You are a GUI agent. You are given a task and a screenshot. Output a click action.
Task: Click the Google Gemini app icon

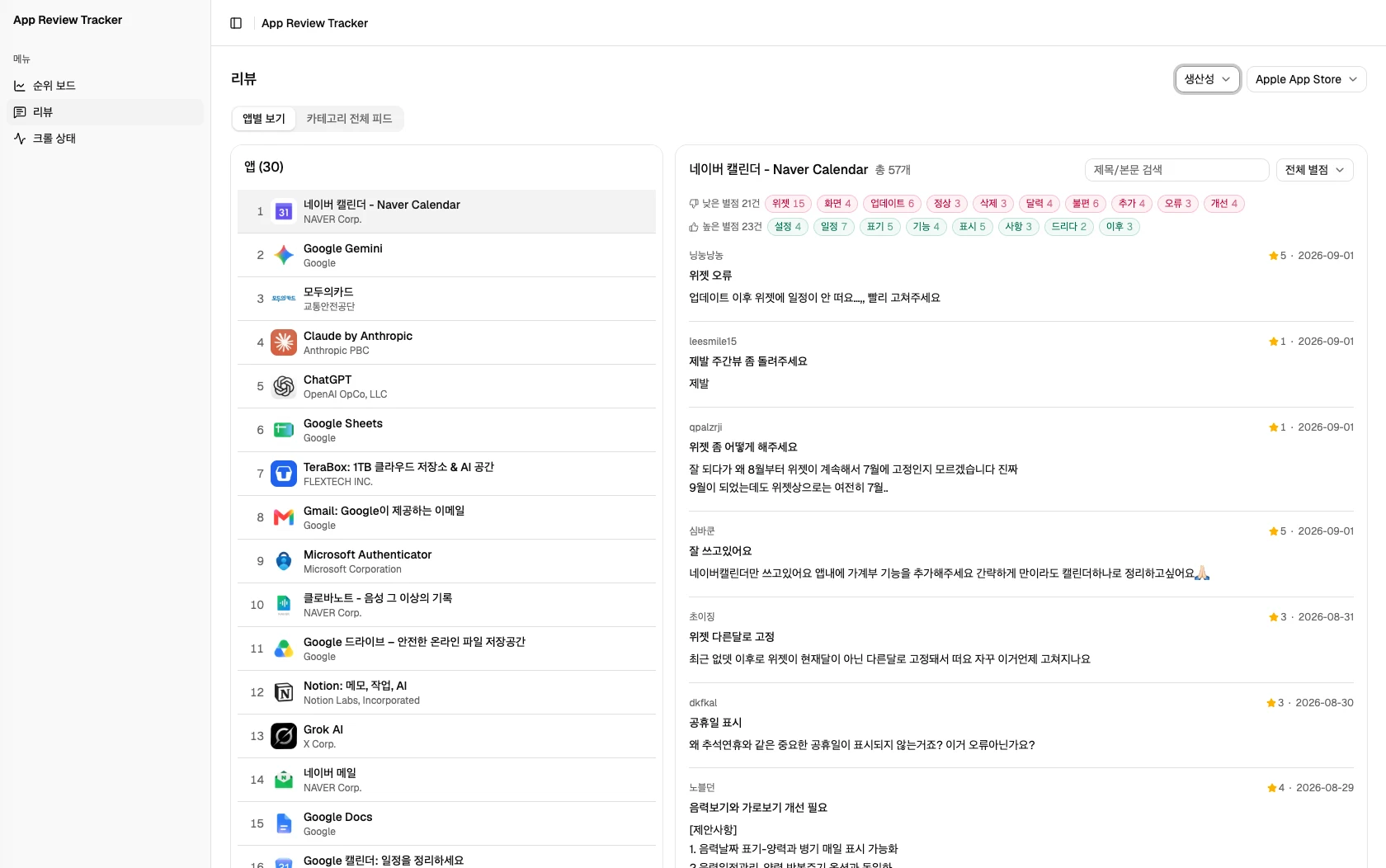coord(284,255)
